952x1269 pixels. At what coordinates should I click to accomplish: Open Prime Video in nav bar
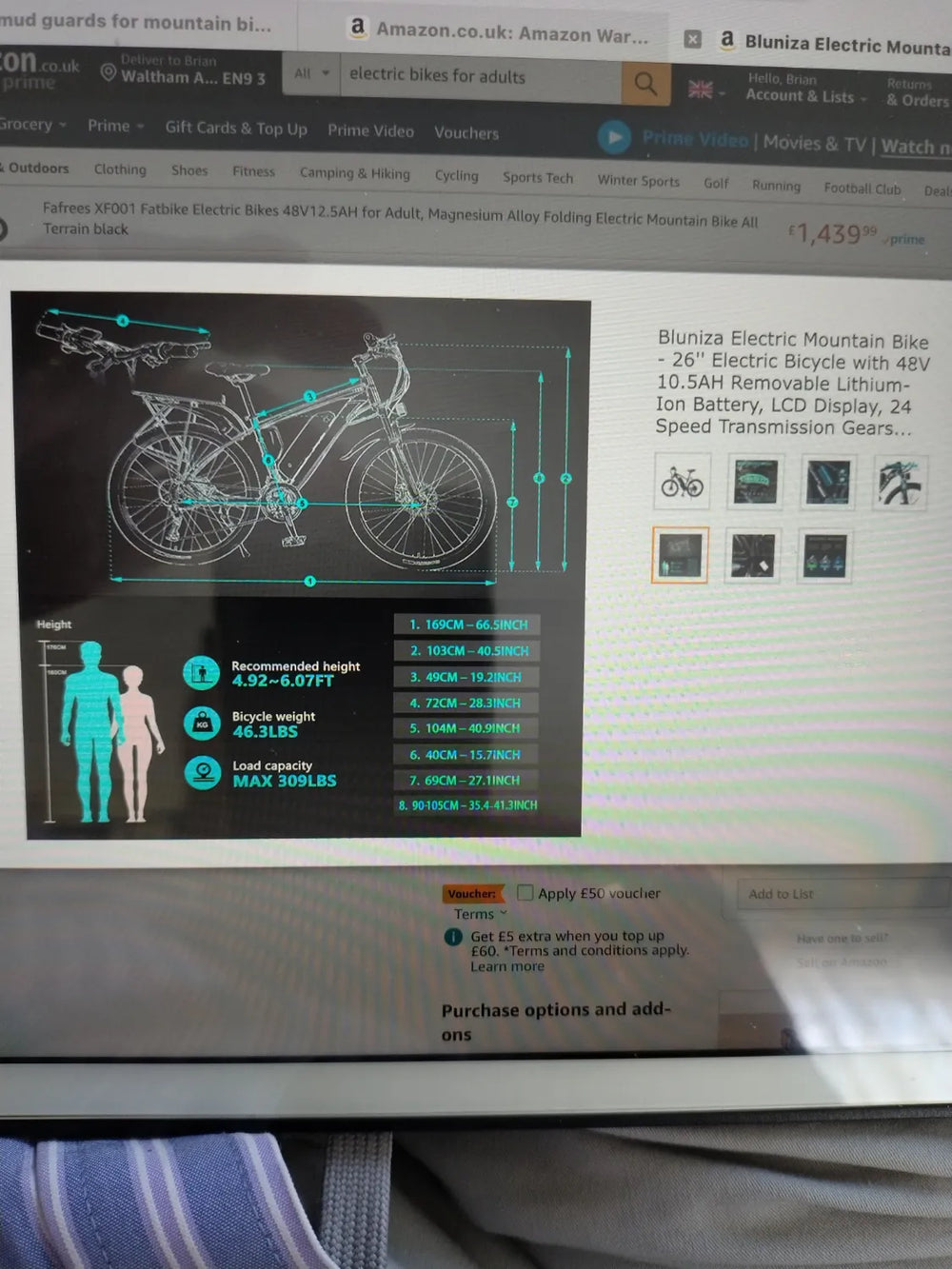click(x=370, y=130)
